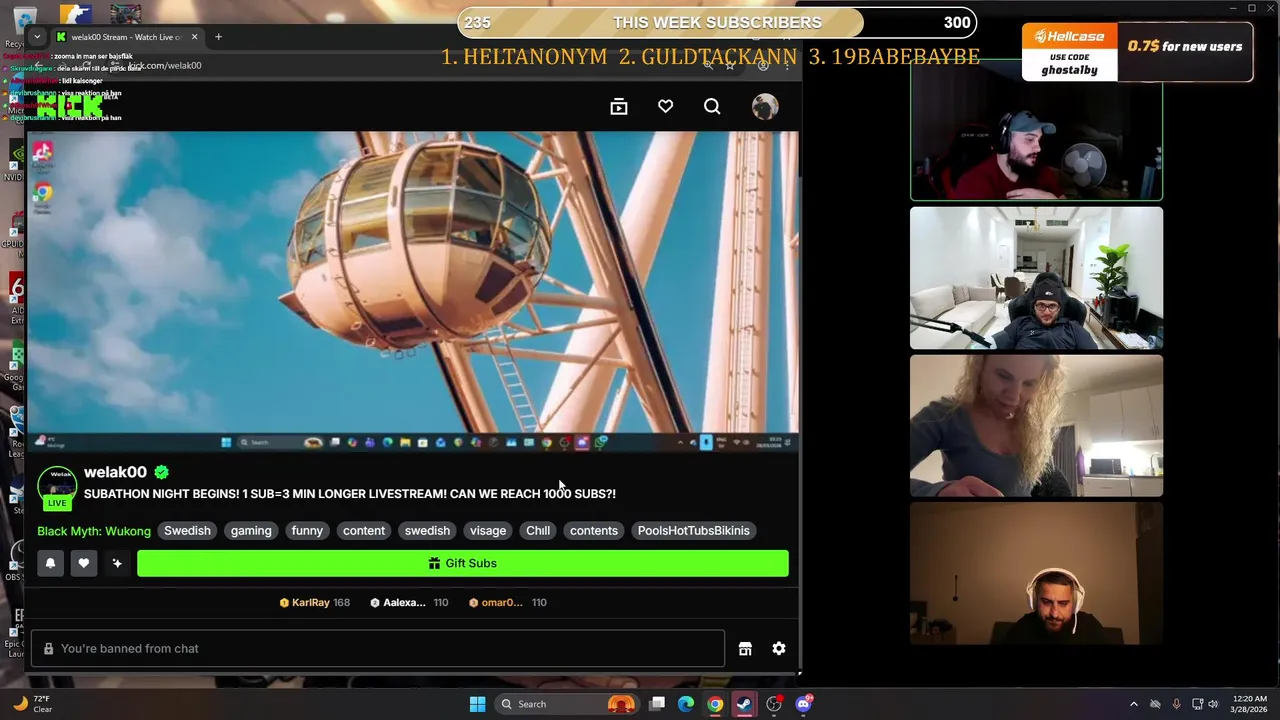Viewport: 1280px width, 720px height.
Task: Click the webcam of man with white headphones
Action: click(x=1036, y=574)
